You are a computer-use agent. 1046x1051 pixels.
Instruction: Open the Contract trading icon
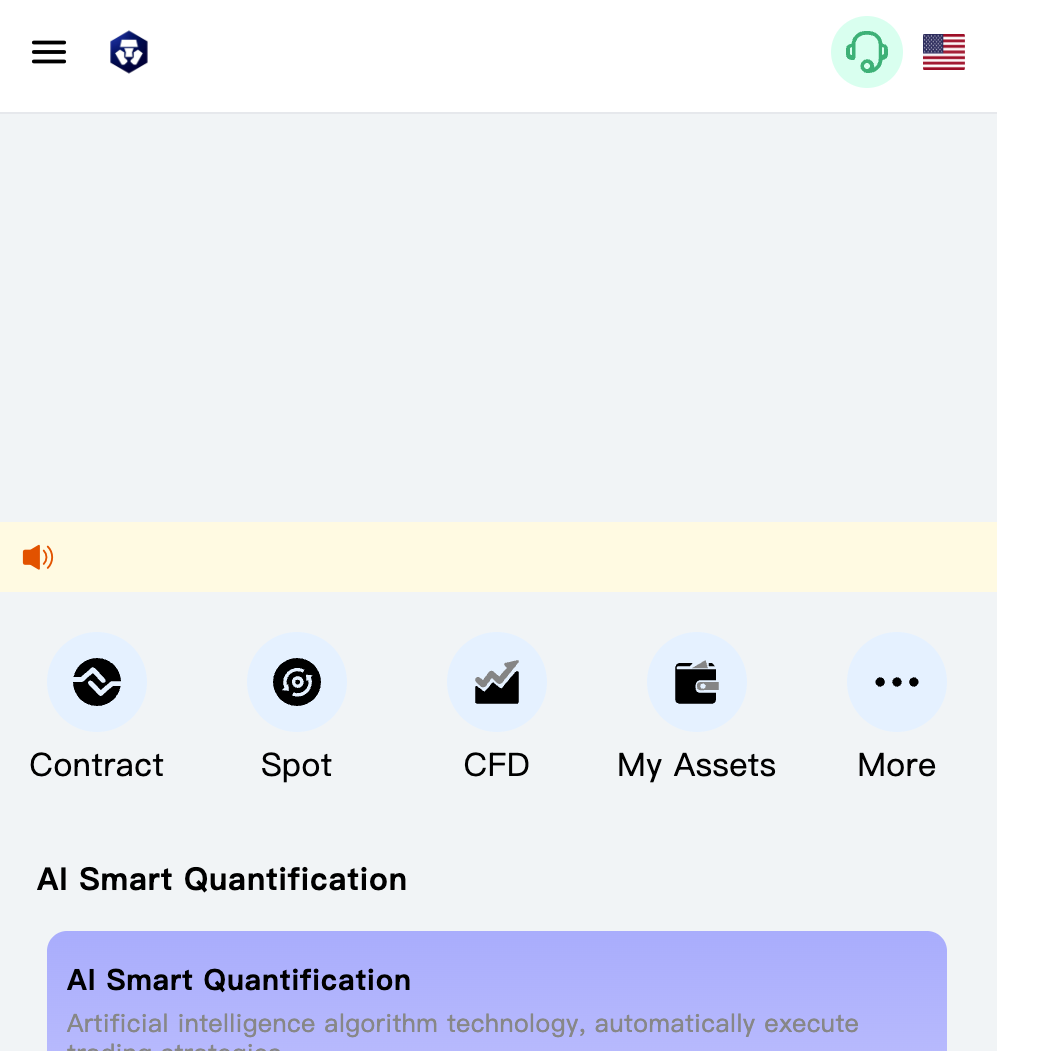click(97, 682)
